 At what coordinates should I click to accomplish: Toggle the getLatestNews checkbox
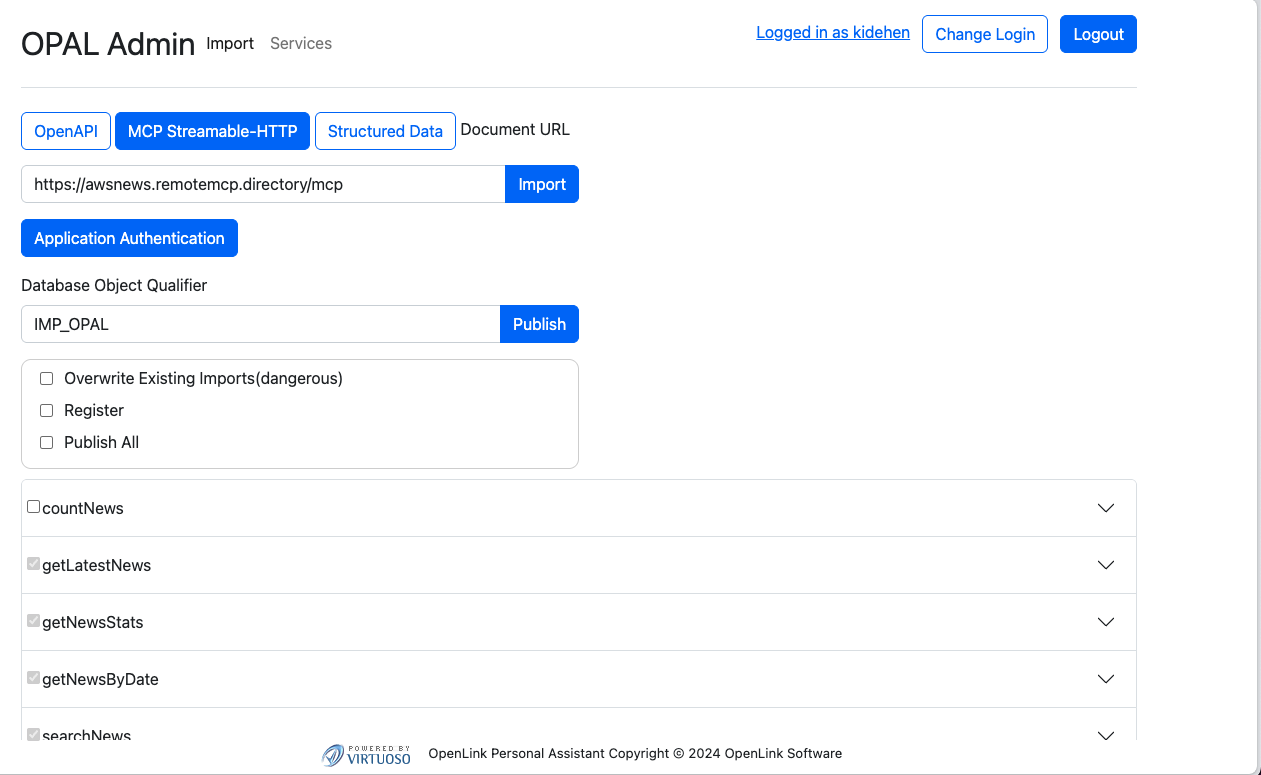tap(33, 564)
